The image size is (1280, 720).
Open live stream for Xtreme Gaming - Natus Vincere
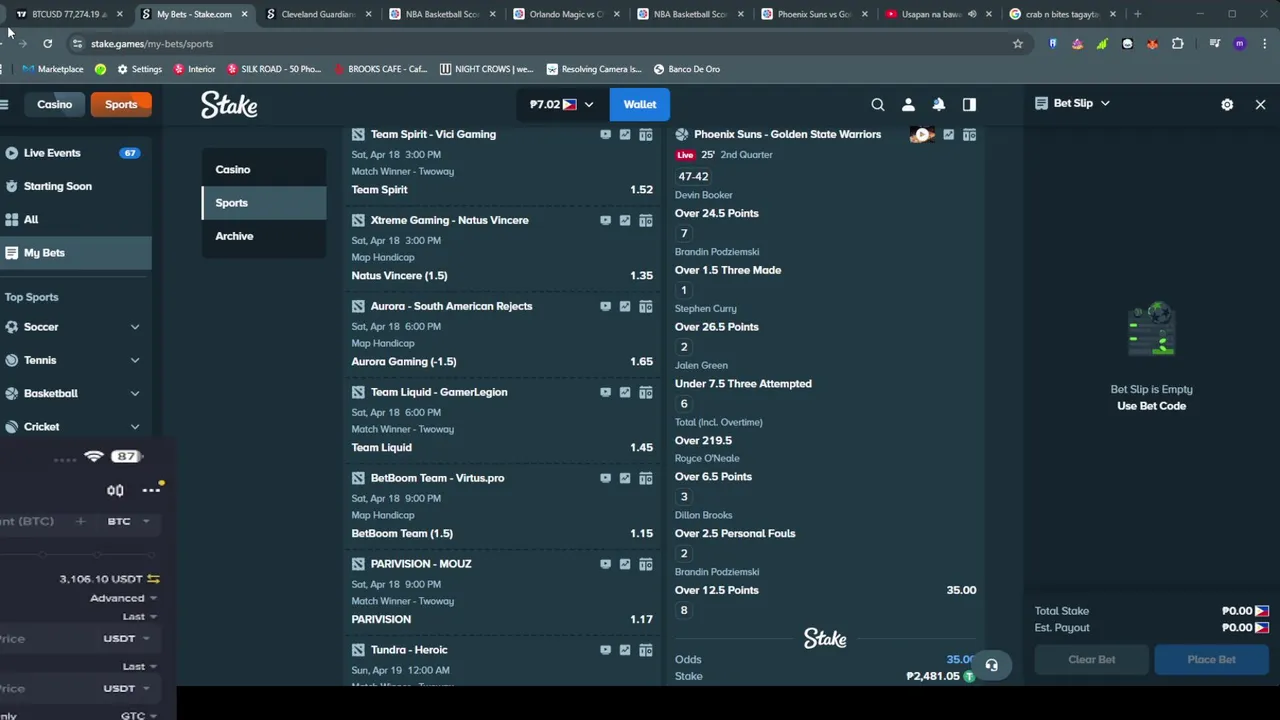(605, 220)
